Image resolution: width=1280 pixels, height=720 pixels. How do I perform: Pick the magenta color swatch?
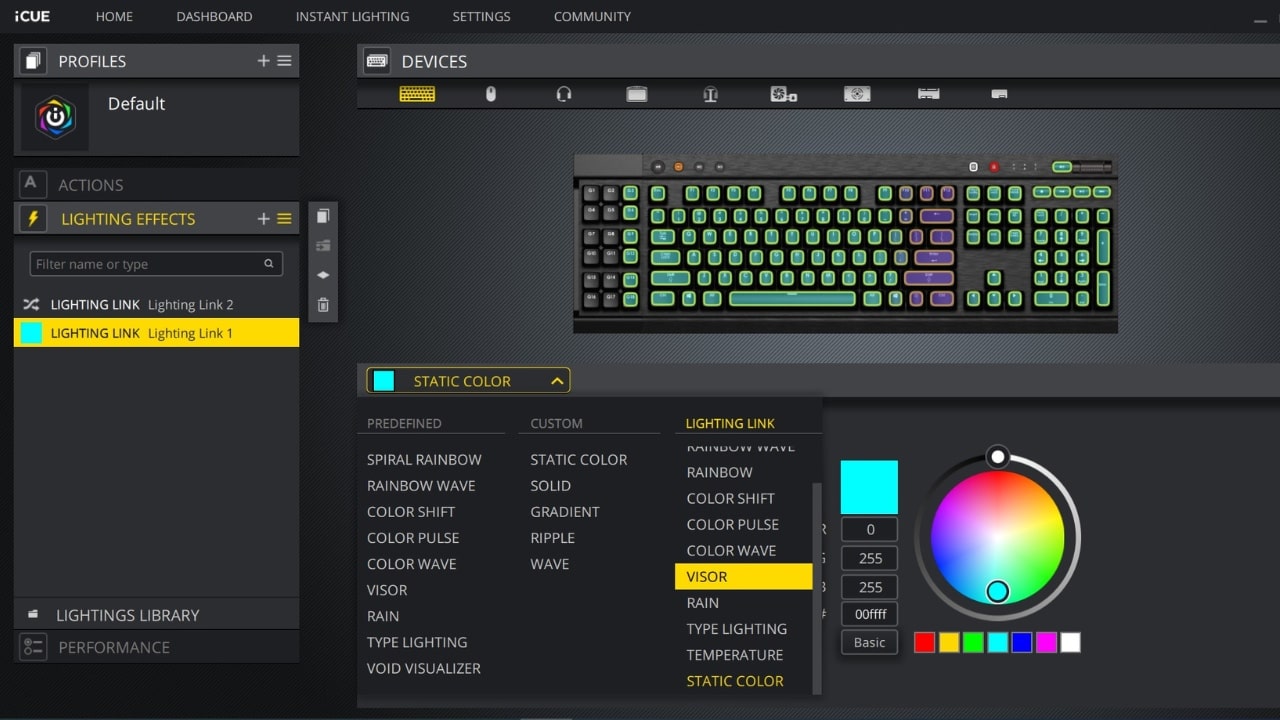pyautogui.click(x=1046, y=642)
